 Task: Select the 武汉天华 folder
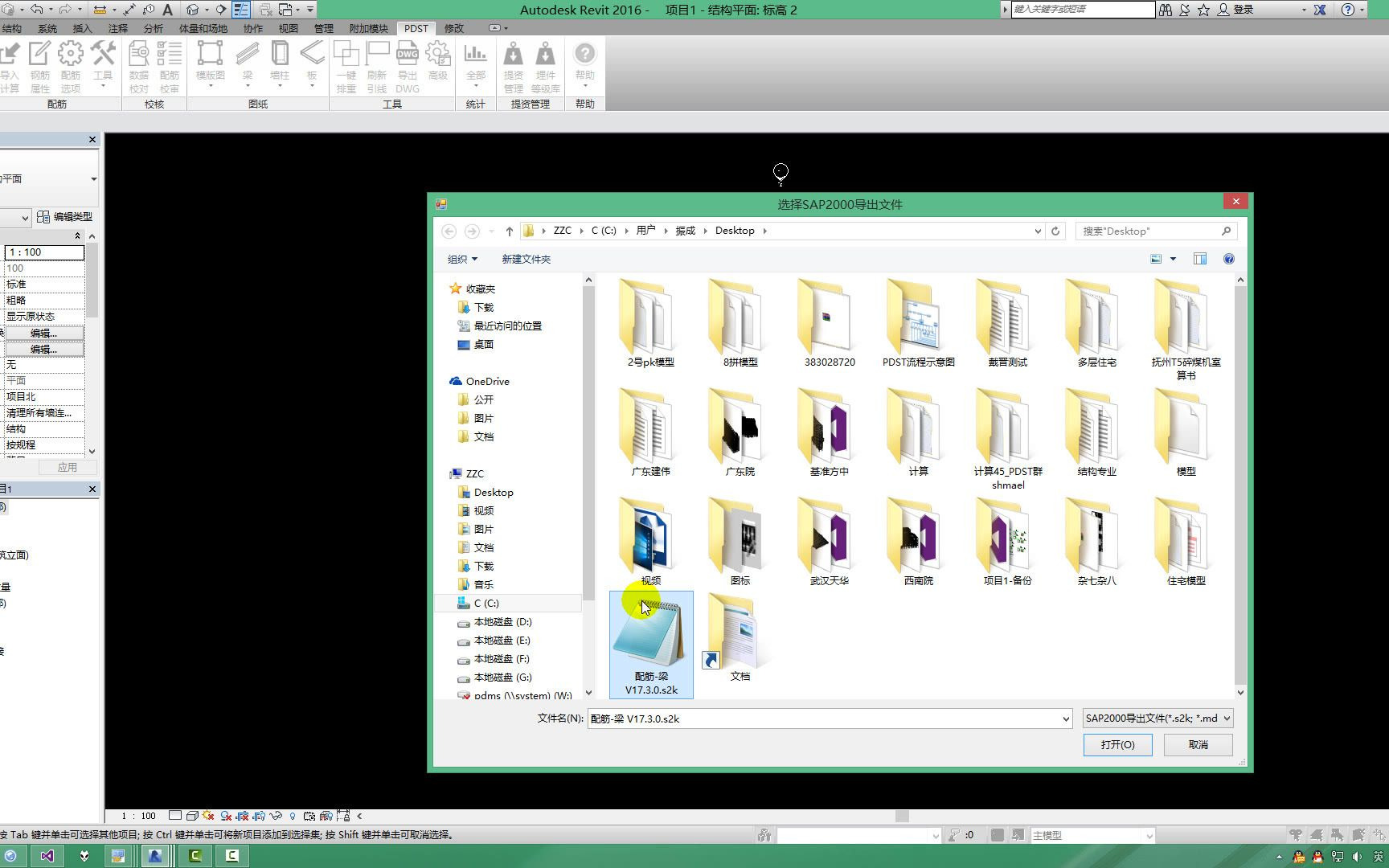click(x=830, y=542)
